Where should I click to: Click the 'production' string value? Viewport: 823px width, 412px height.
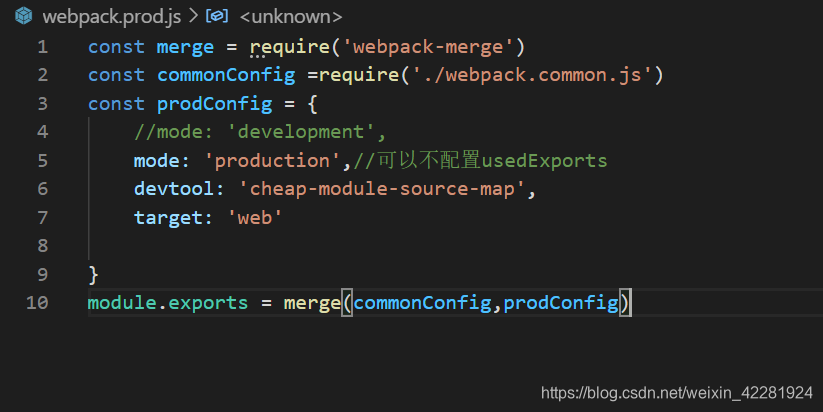tap(272, 161)
